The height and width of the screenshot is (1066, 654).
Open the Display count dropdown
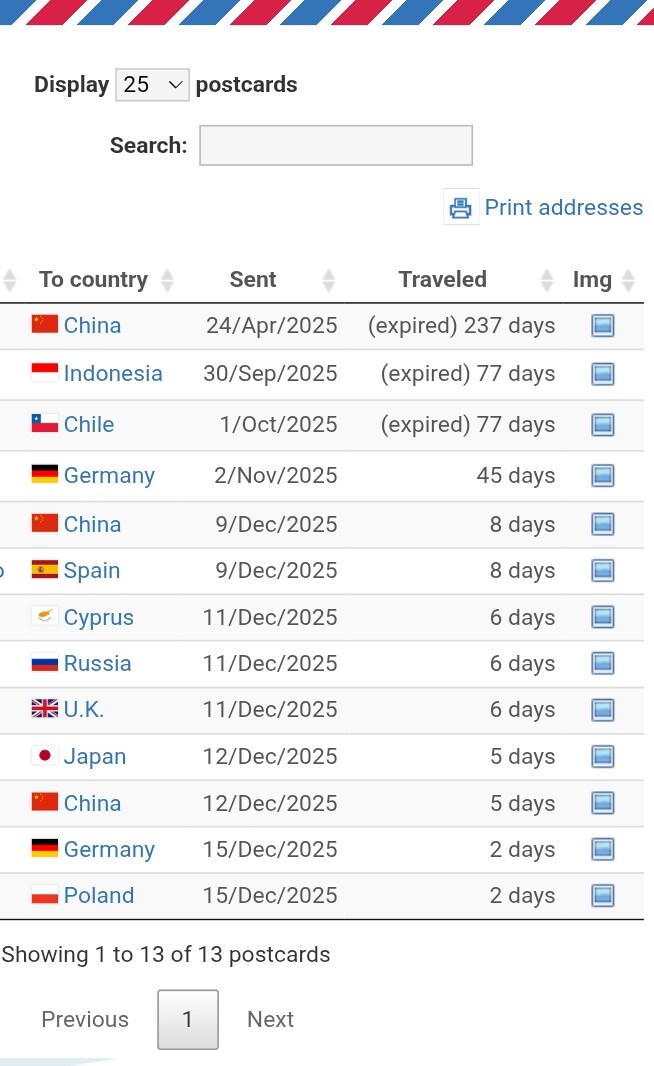pyautogui.click(x=152, y=85)
